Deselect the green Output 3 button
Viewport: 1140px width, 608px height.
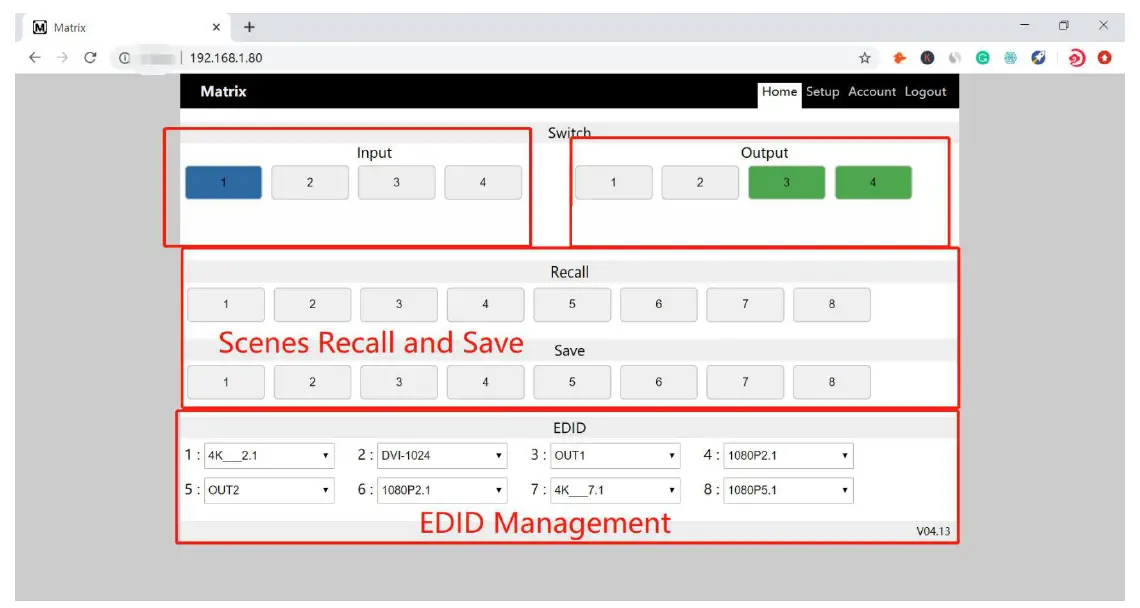coord(786,182)
